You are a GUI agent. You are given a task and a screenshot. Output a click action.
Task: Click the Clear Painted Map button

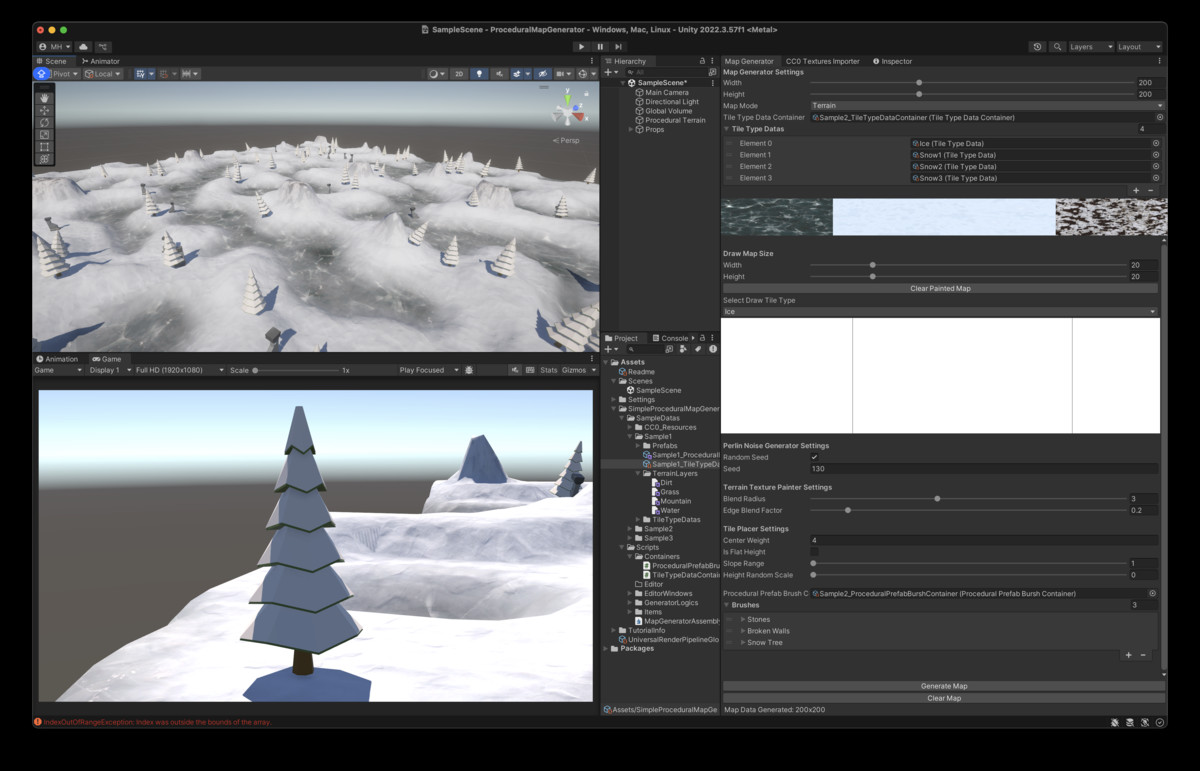click(940, 288)
